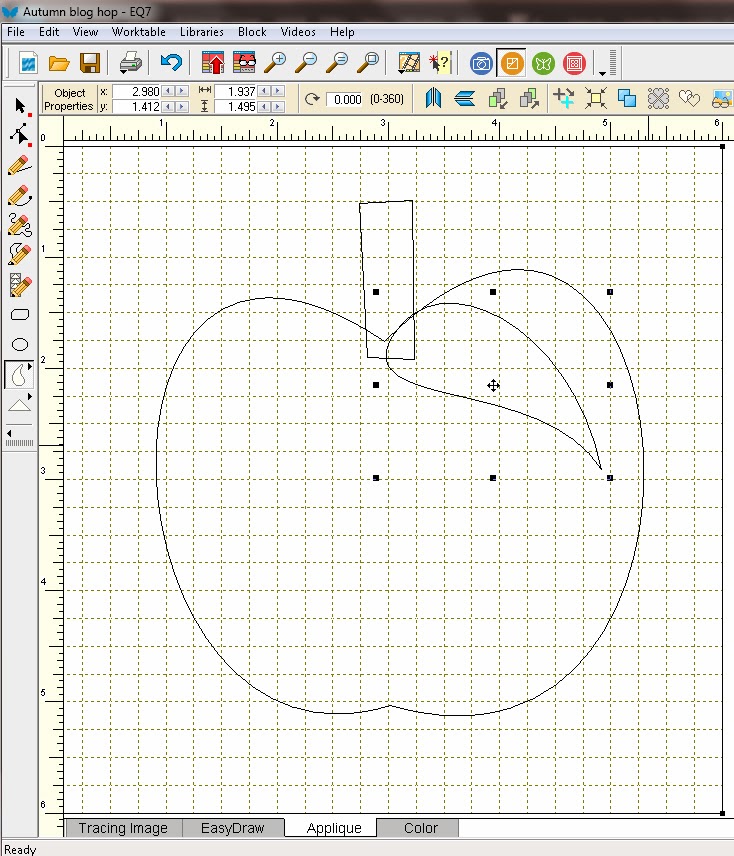
Task: Open the toolbar options dropdown arrow
Action: [x=602, y=73]
